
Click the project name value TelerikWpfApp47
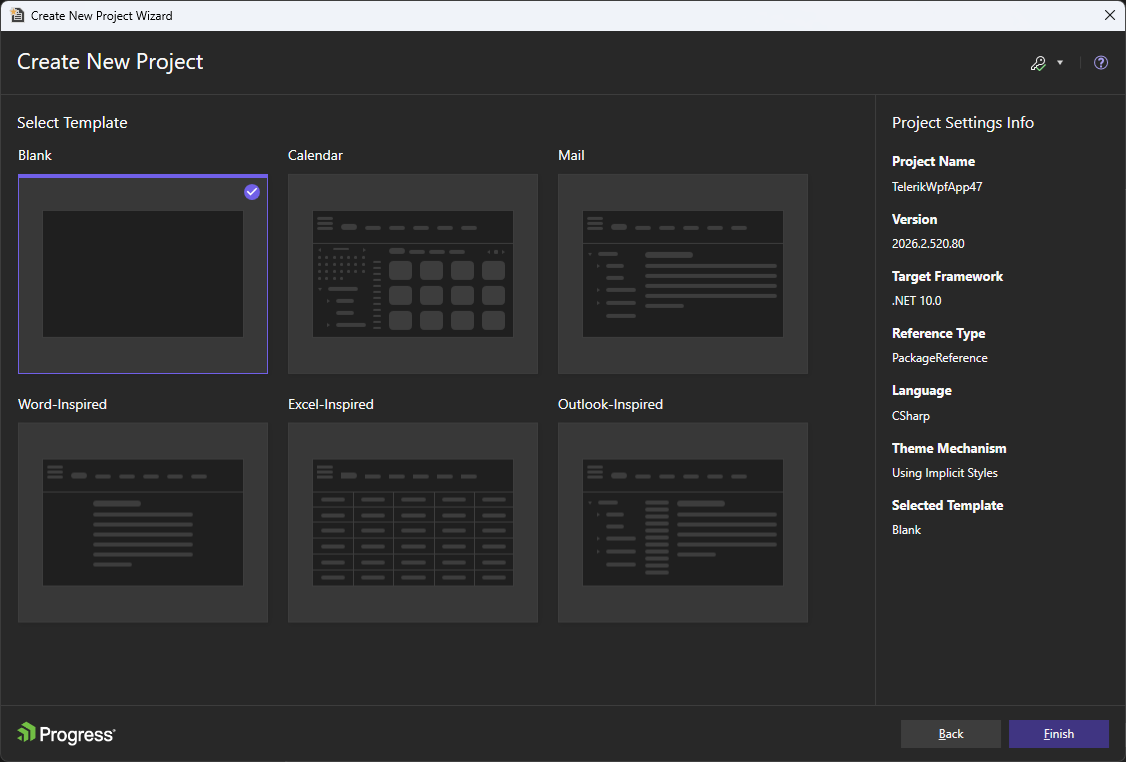click(936, 187)
